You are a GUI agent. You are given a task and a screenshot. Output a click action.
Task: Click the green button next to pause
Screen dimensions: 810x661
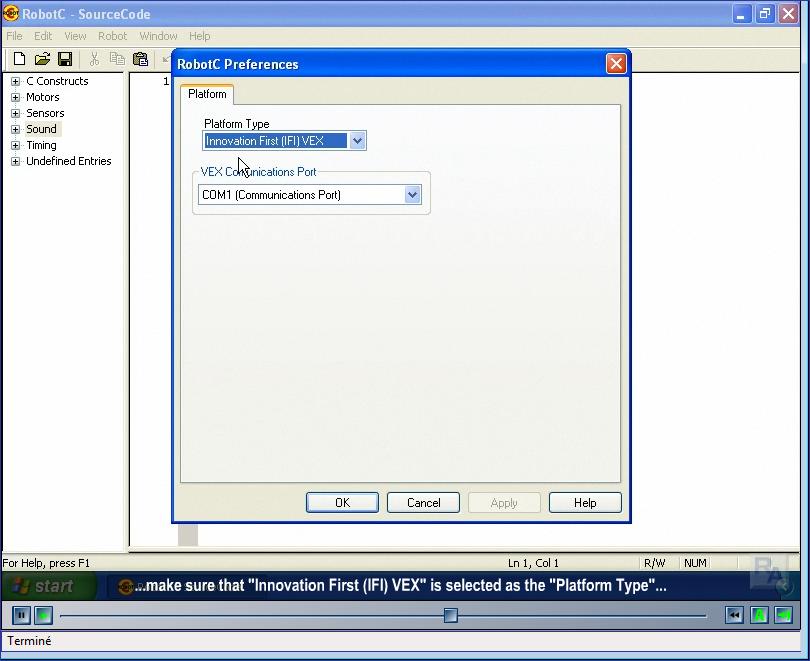[x=43, y=615]
